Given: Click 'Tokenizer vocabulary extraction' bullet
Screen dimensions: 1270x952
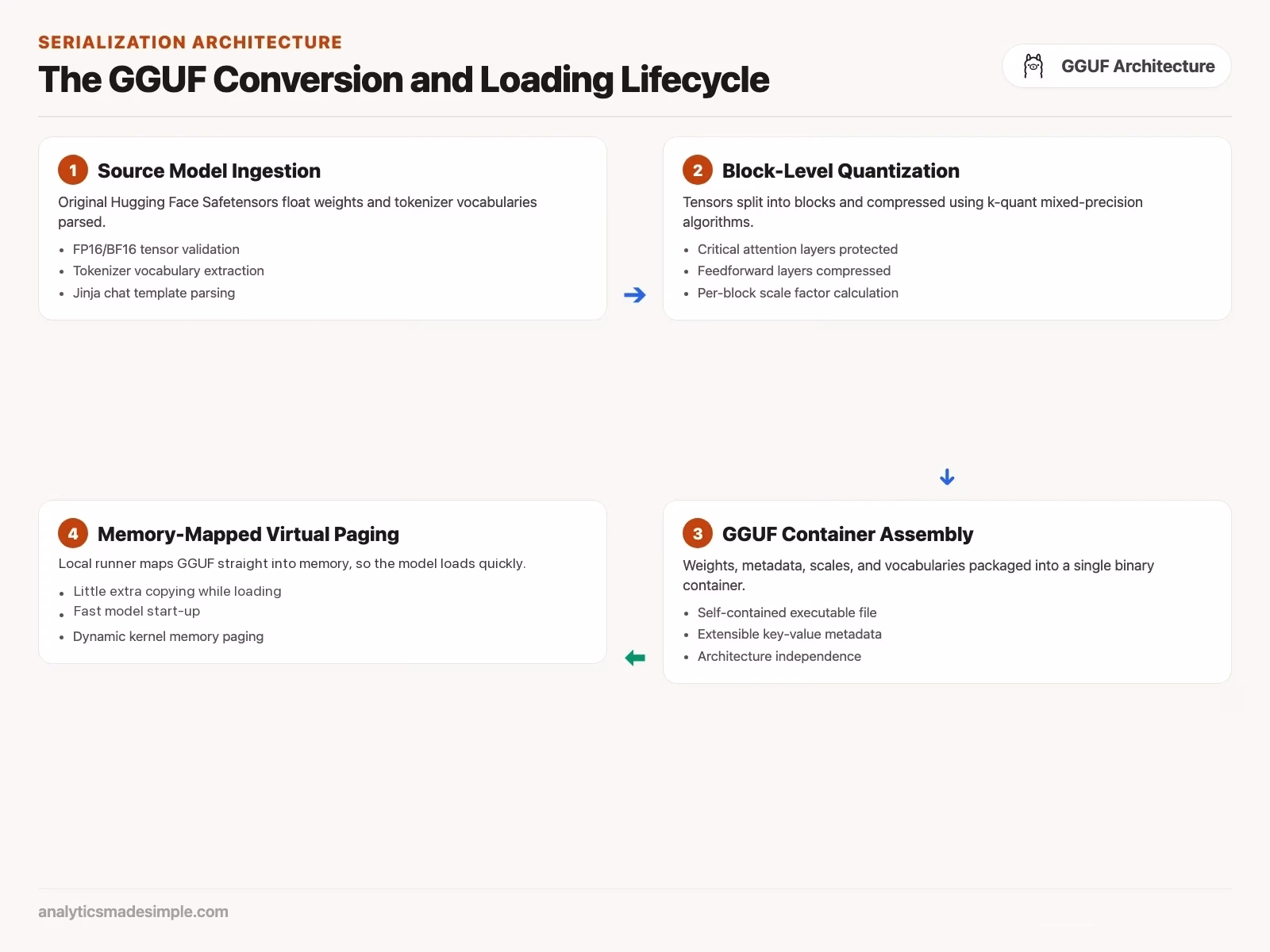Looking at the screenshot, I should tap(168, 271).
